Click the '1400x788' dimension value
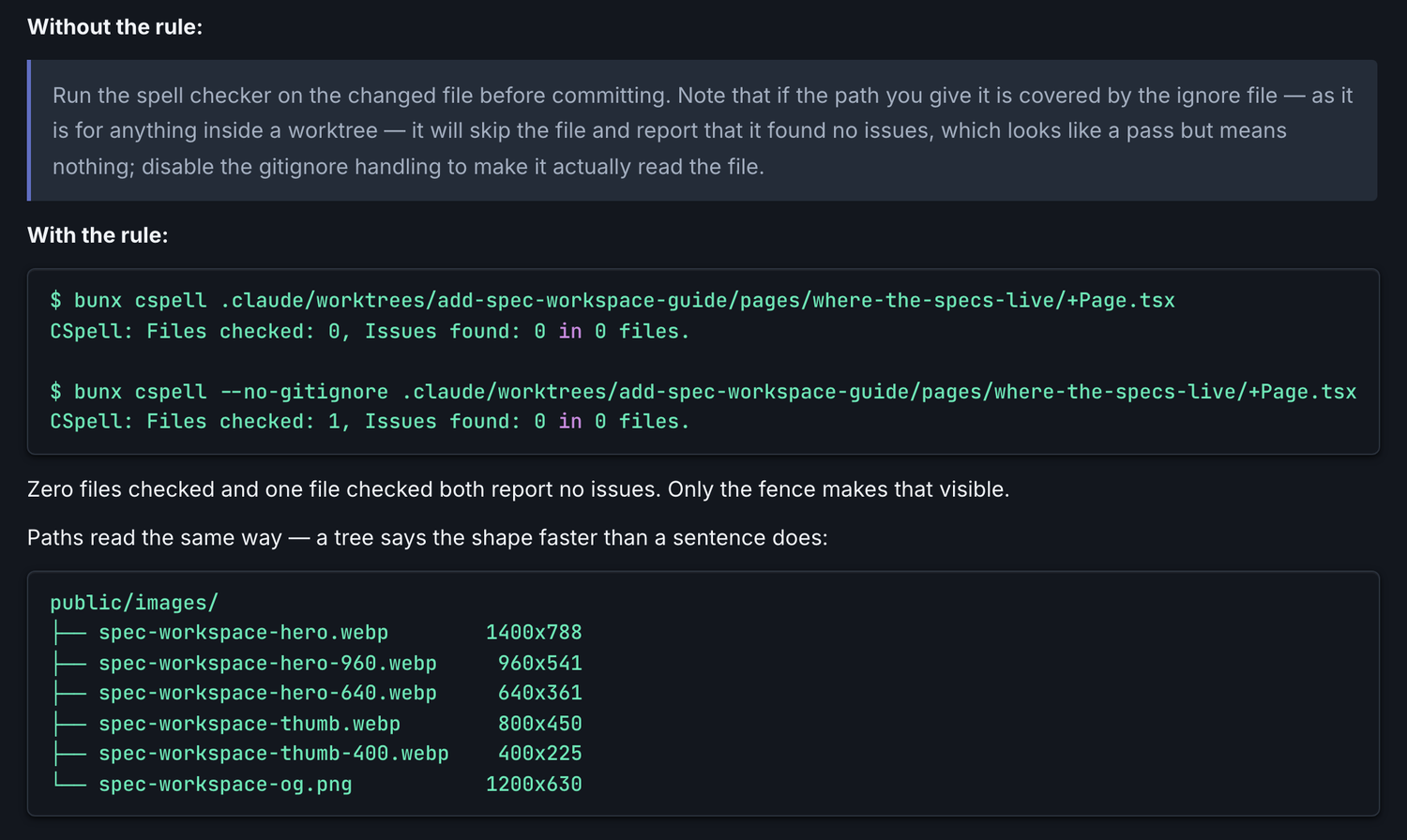This screenshot has height=840, width=1407. [x=534, y=633]
